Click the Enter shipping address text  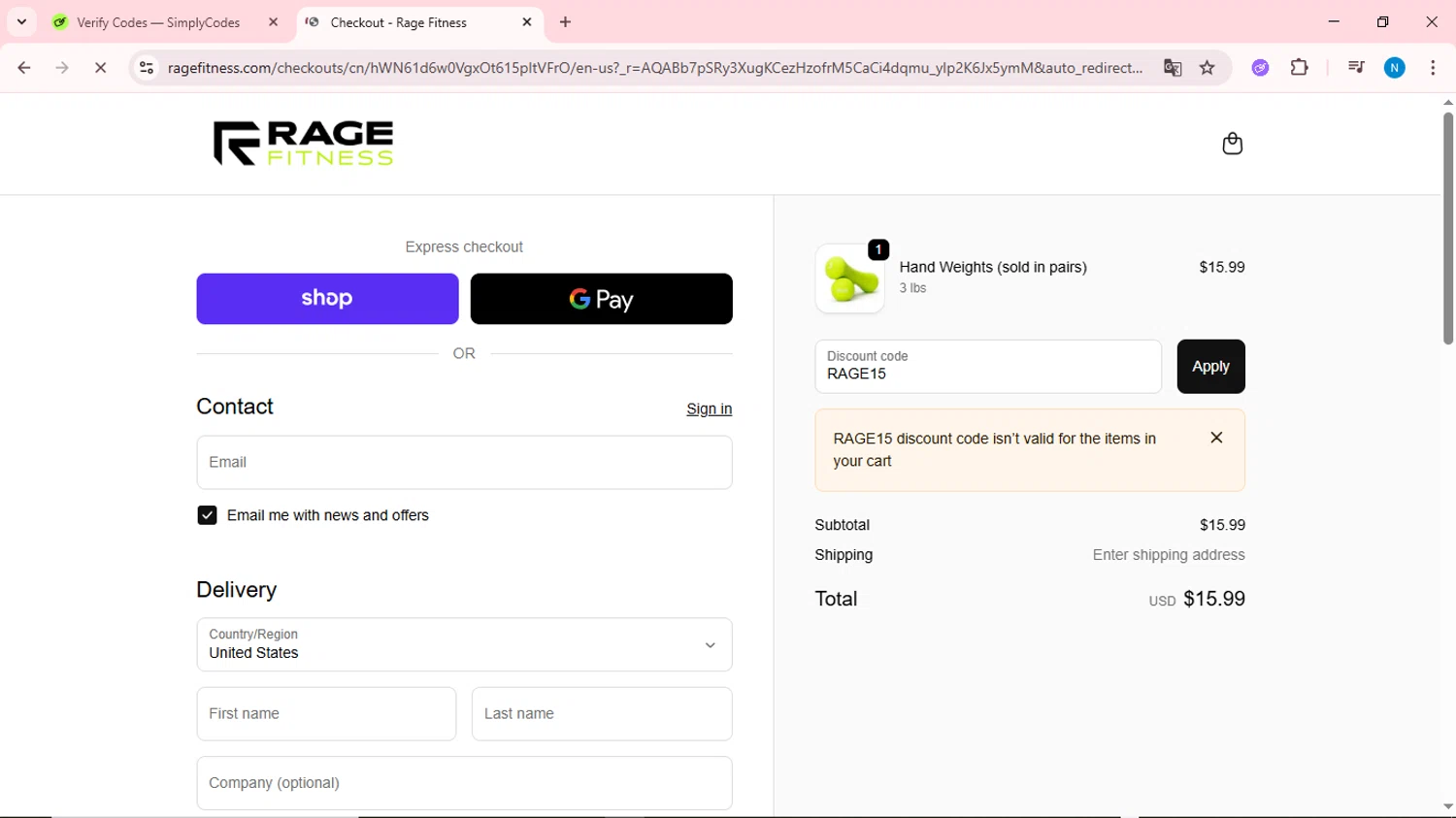(x=1169, y=555)
